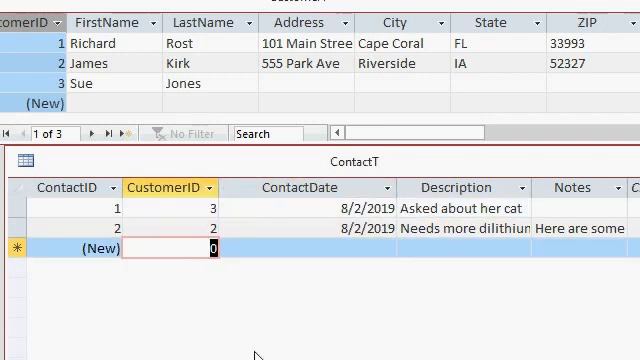The width and height of the screenshot is (640, 360).
Task: Open the City column filter dropdown
Action: click(x=441, y=23)
